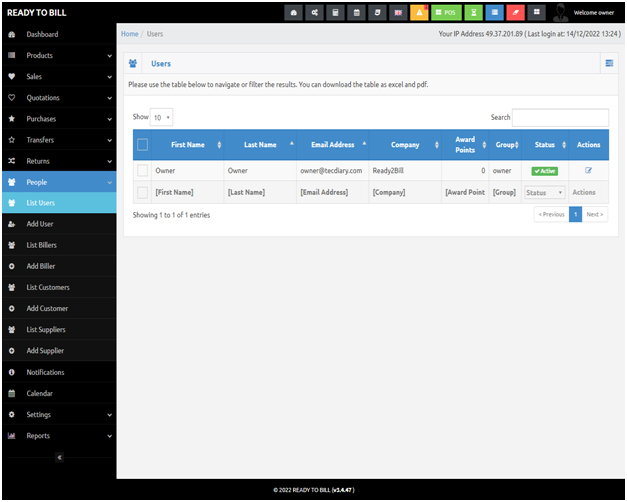This screenshot has width=627, height=502.
Task: Open Notifications in the sidebar
Action: tap(59, 373)
